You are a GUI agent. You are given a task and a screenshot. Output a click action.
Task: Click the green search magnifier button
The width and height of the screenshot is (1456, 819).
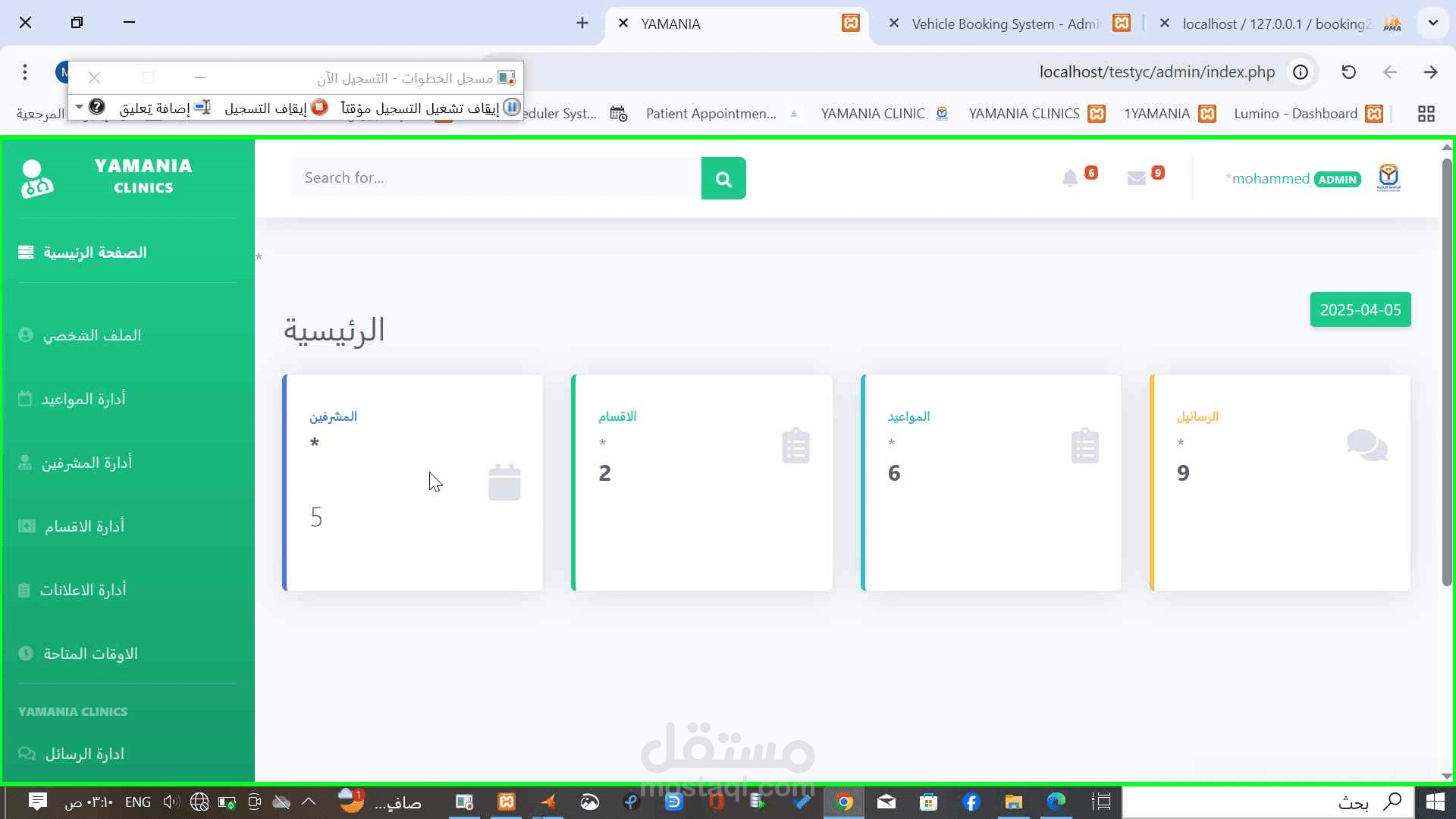(x=723, y=179)
